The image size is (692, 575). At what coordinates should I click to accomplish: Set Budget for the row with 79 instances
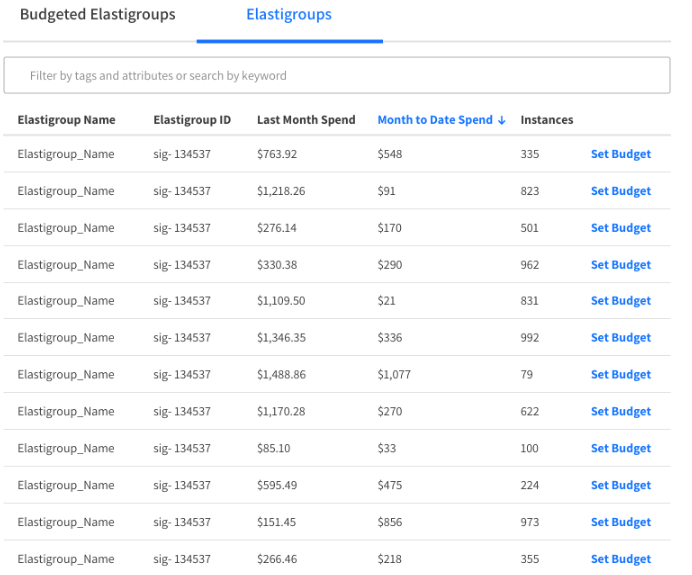620,375
